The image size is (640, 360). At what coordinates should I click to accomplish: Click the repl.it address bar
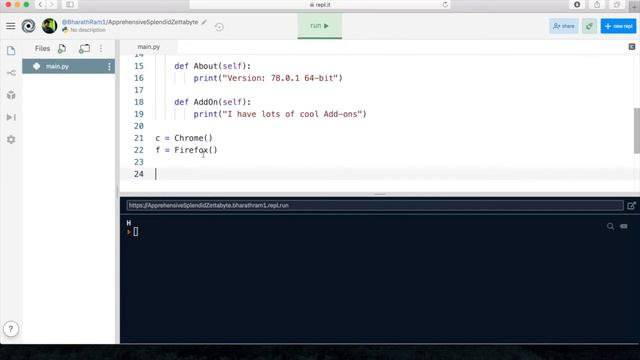coord(320,4)
